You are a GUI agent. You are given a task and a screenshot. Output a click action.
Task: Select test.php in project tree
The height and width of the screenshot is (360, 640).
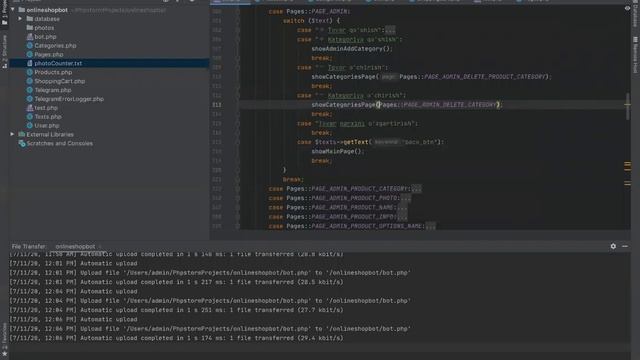coord(46,108)
